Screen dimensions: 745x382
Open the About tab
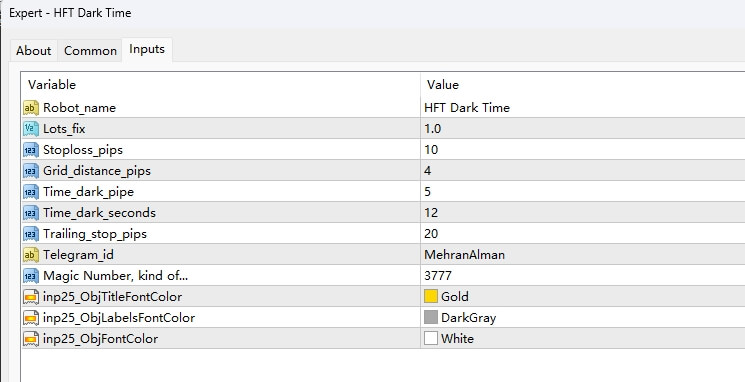[33, 50]
